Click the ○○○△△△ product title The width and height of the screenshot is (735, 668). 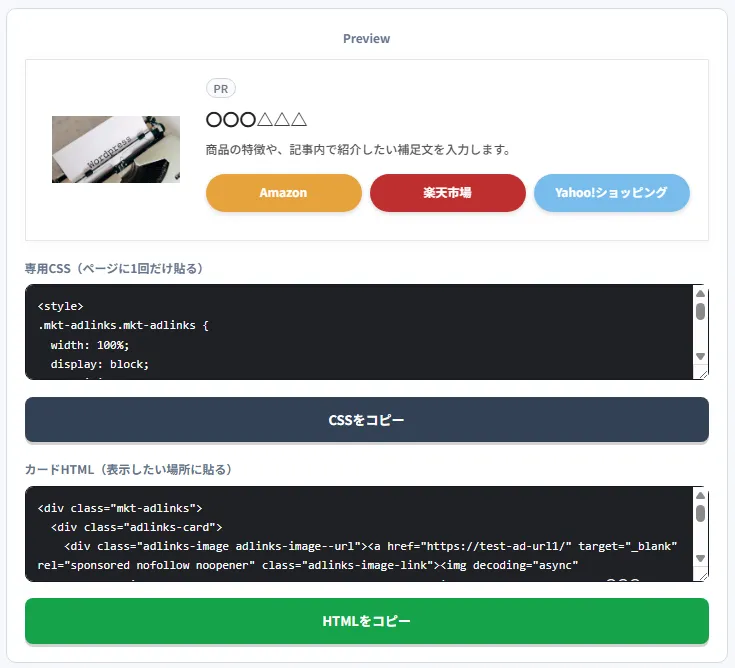coord(256,120)
